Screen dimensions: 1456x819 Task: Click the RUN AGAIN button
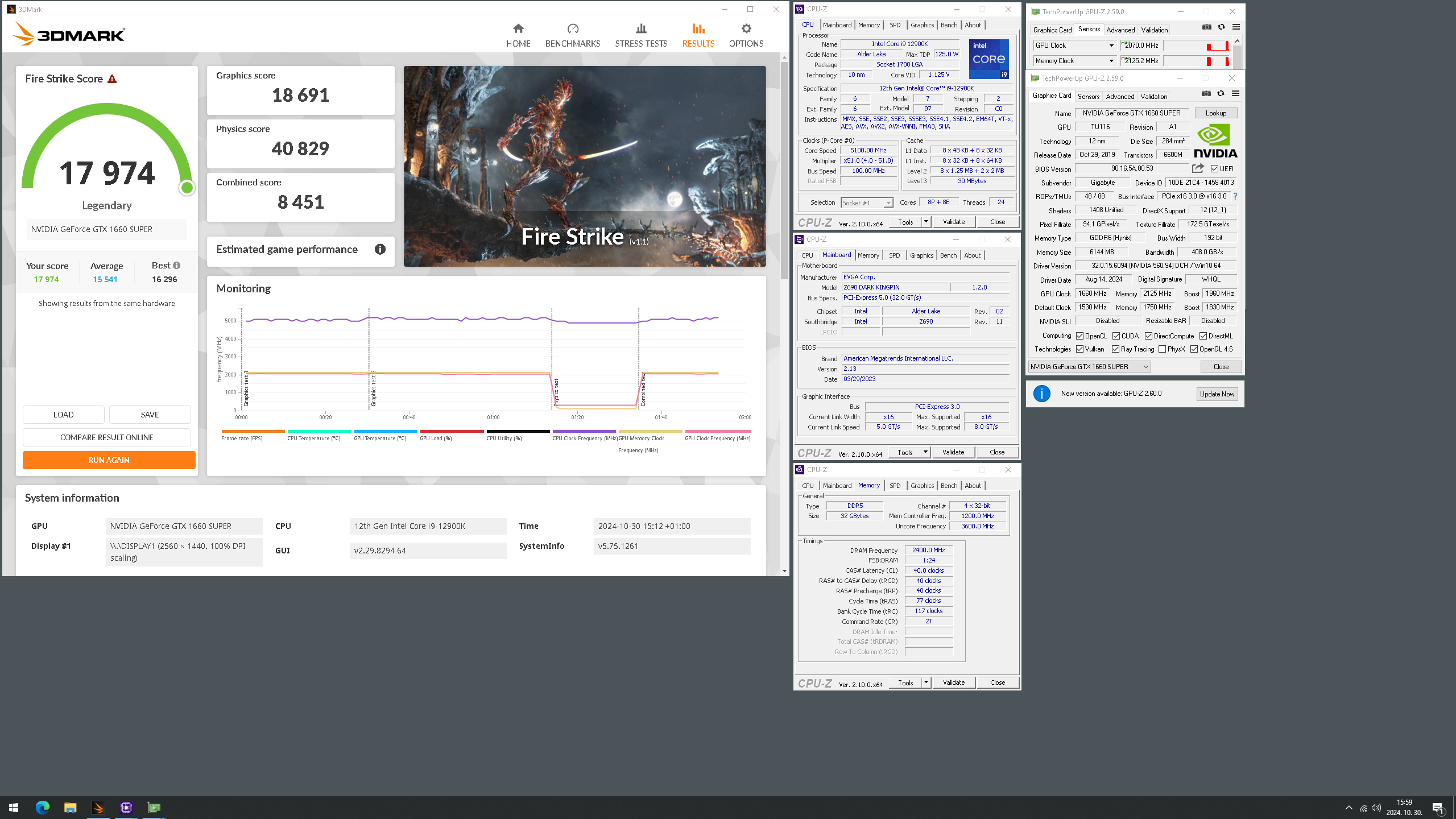click(x=109, y=460)
